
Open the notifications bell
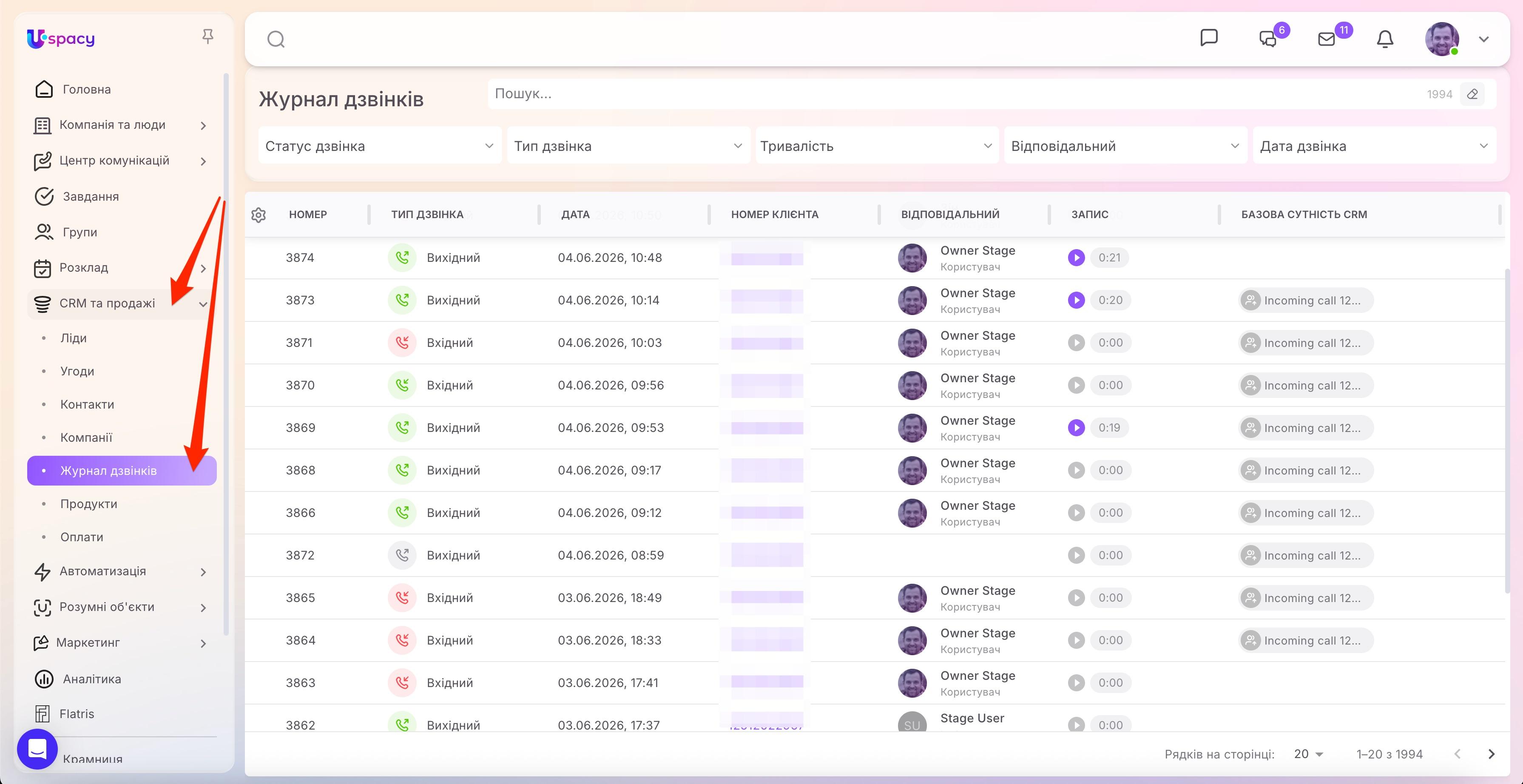coord(1385,39)
